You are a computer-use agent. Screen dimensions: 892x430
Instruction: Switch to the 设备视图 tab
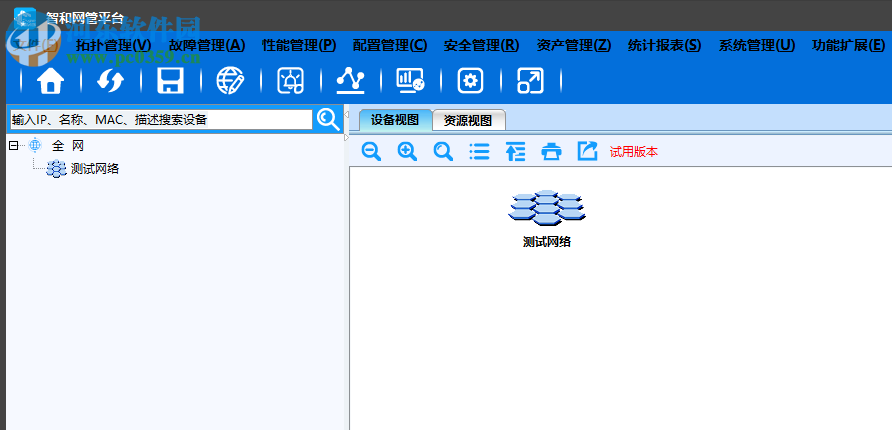[x=395, y=119]
